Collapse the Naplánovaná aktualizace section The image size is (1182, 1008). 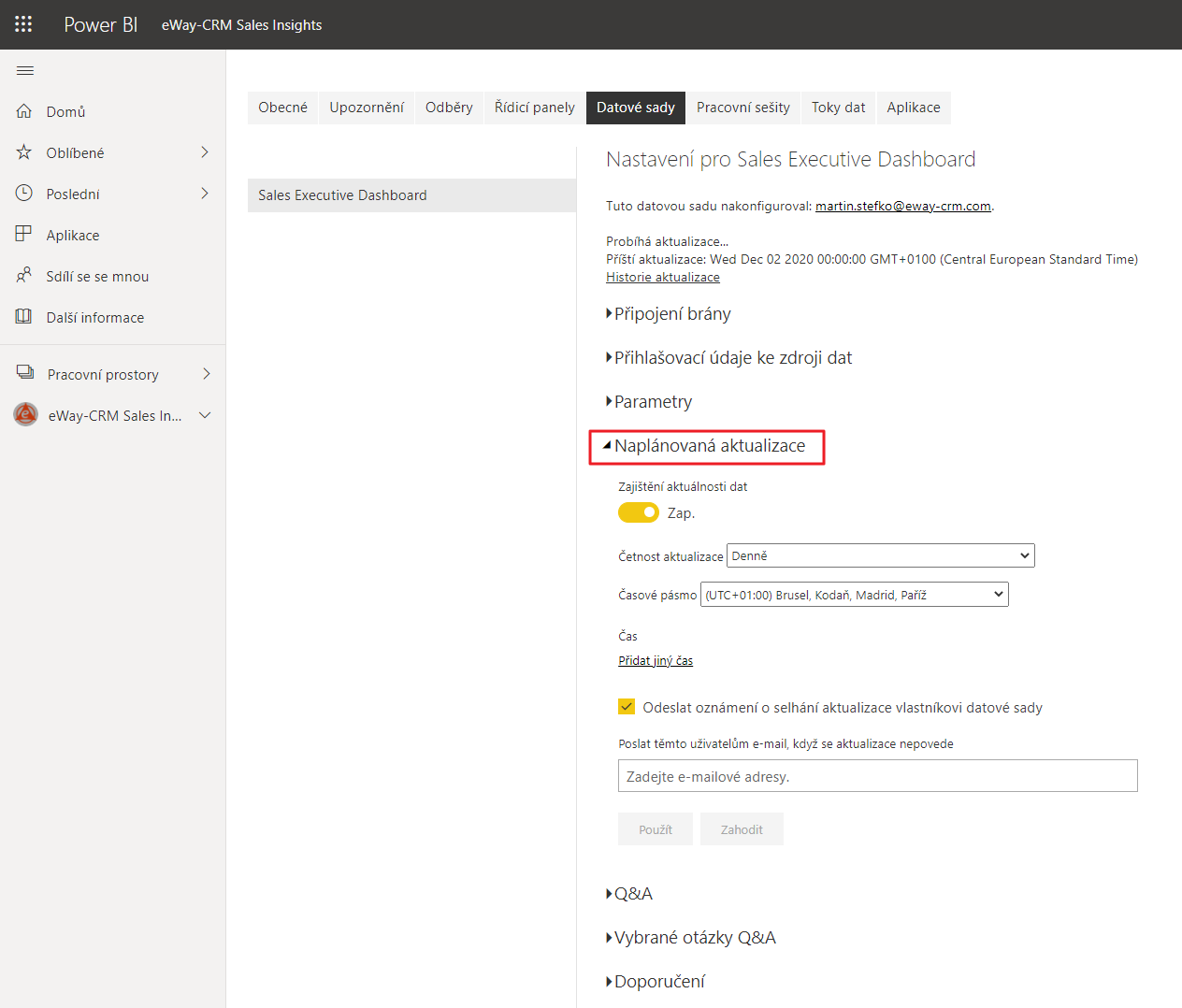tap(704, 446)
